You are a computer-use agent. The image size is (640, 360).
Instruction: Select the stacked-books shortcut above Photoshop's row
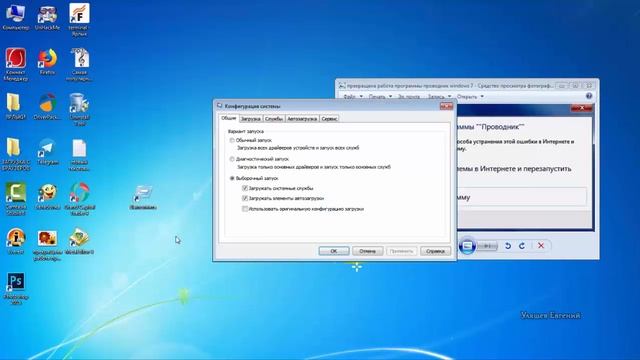point(79,241)
